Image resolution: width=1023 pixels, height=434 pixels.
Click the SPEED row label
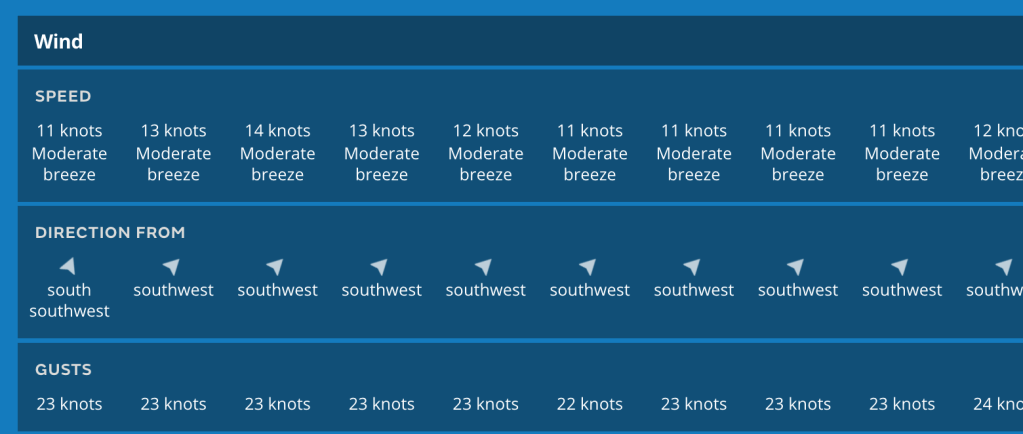tap(63, 97)
